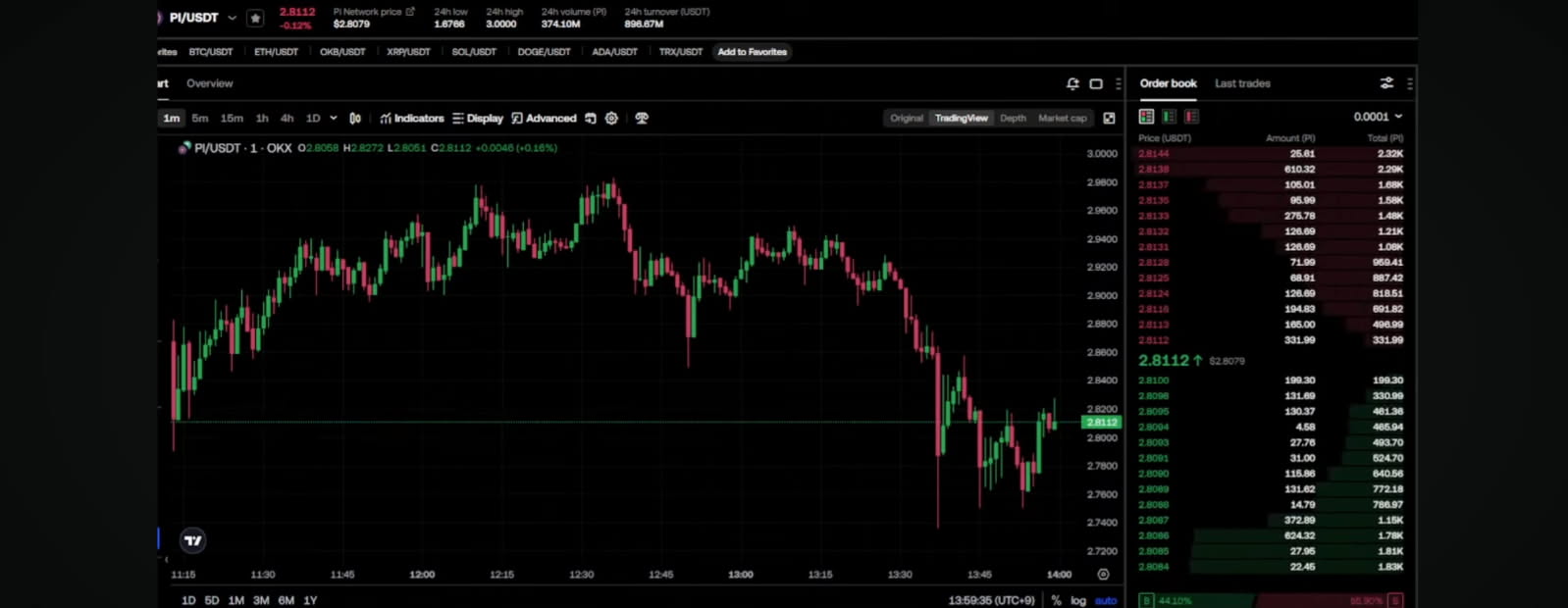Image resolution: width=1568 pixels, height=608 pixels.
Task: Toggle the auto scale
Action: pyautogui.click(x=1106, y=600)
